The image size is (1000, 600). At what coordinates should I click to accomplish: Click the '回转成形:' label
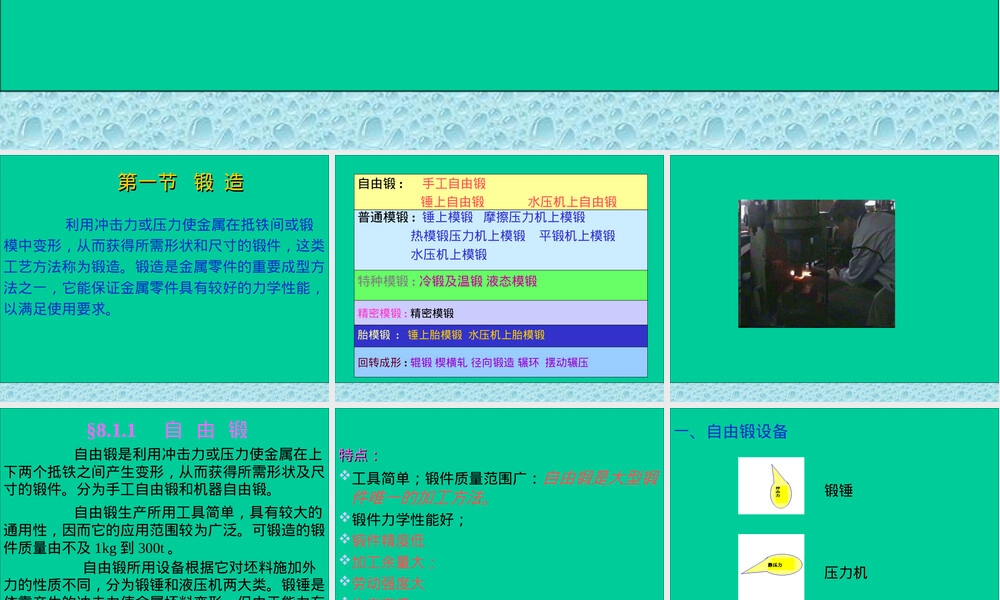(x=382, y=362)
